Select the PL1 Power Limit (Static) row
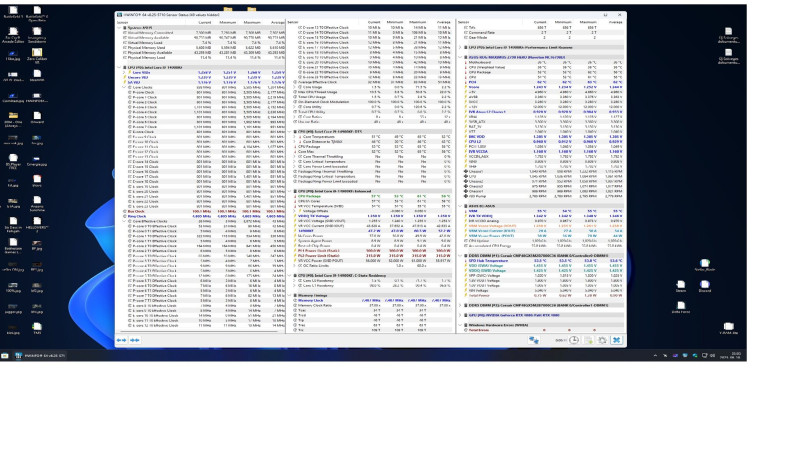The image size is (800, 457). [x=371, y=250]
